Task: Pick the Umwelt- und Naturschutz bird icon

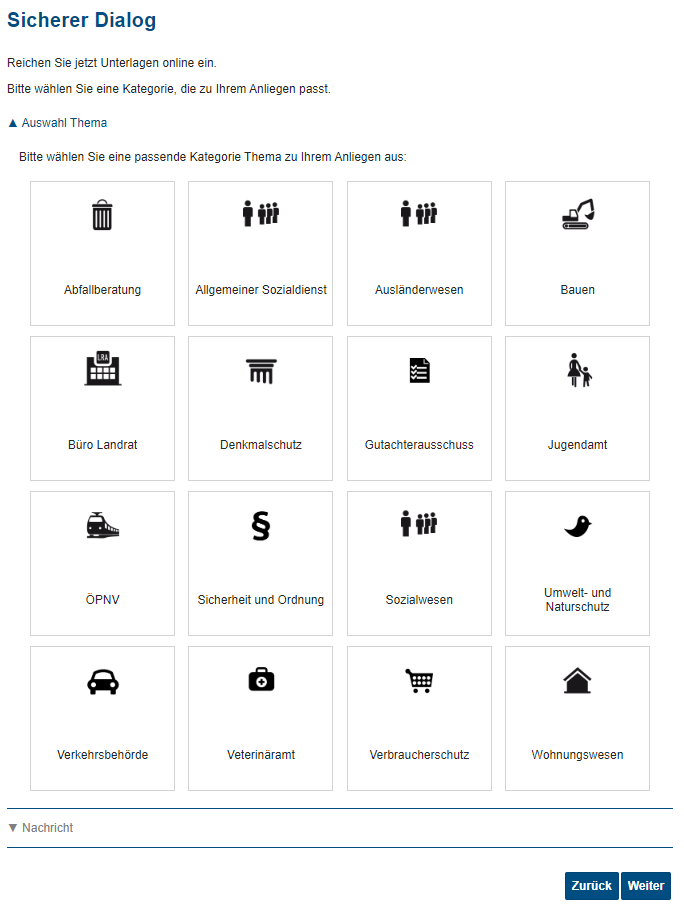Action: tap(578, 526)
